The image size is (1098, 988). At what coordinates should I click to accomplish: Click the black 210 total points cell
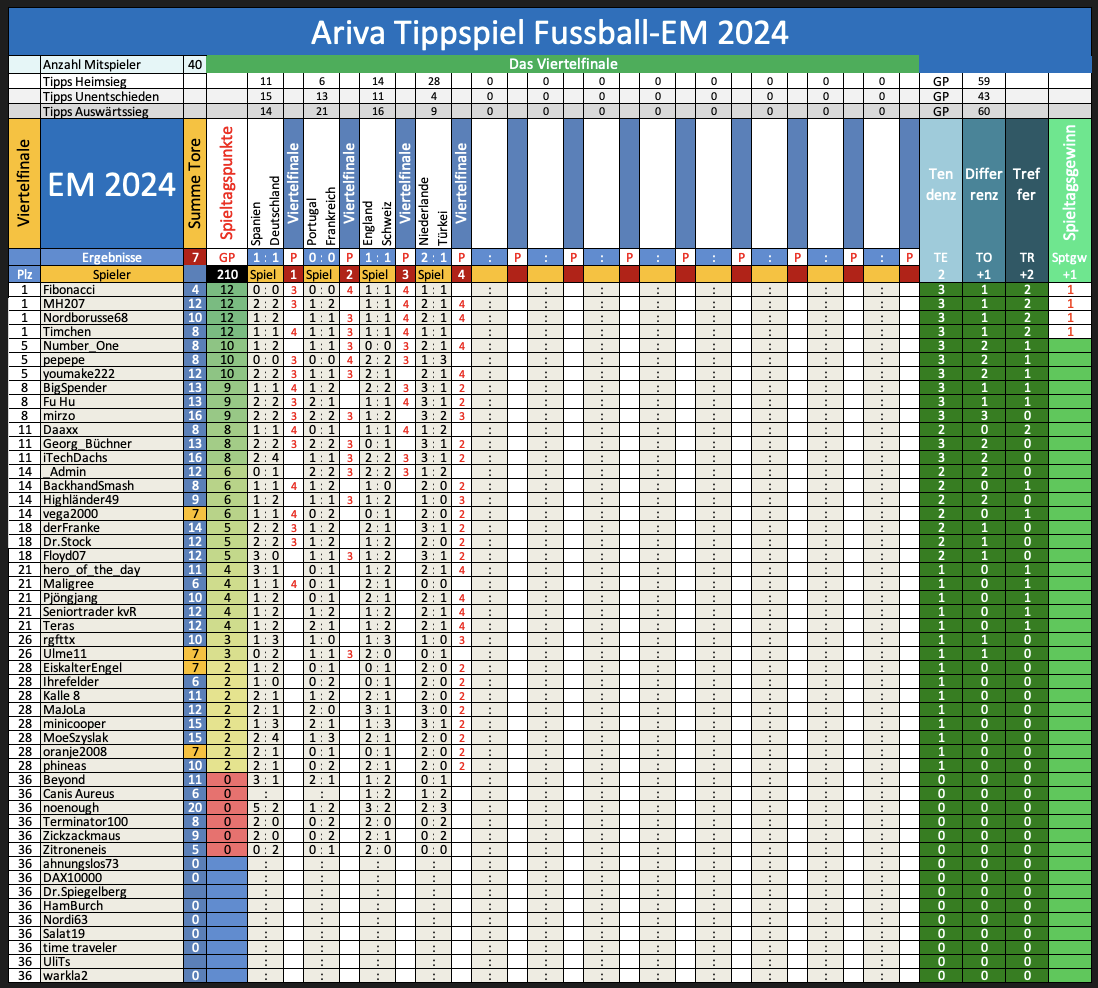(228, 273)
